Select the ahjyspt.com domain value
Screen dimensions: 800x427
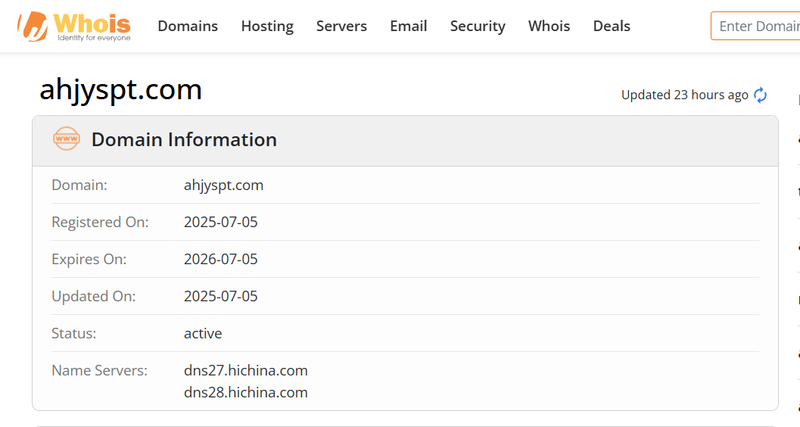pos(223,185)
